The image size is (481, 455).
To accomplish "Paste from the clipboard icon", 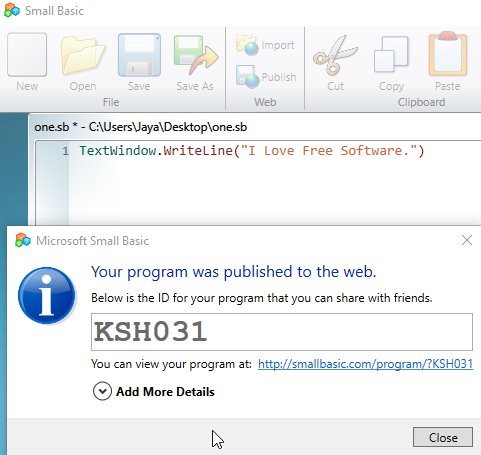I will 448,54.
